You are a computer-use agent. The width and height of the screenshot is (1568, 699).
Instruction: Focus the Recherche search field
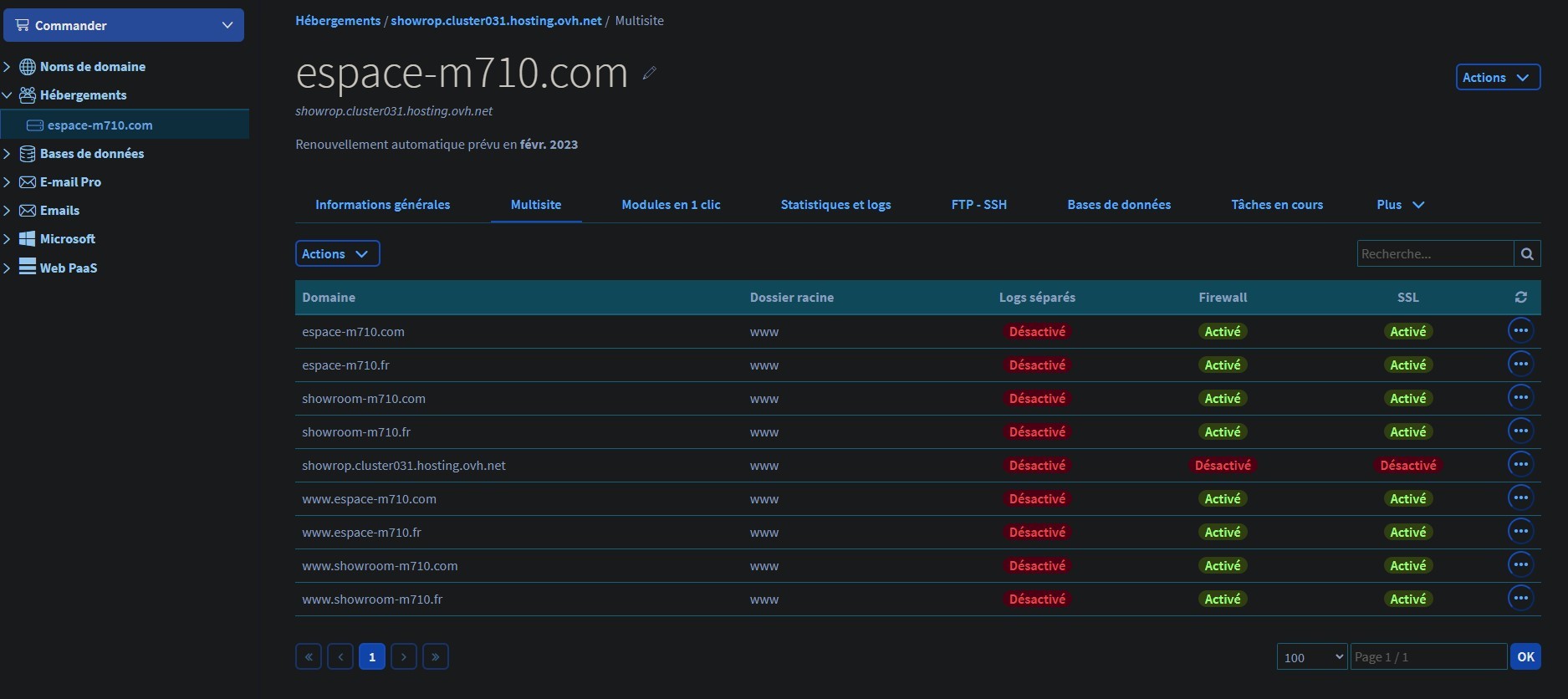click(x=1435, y=253)
